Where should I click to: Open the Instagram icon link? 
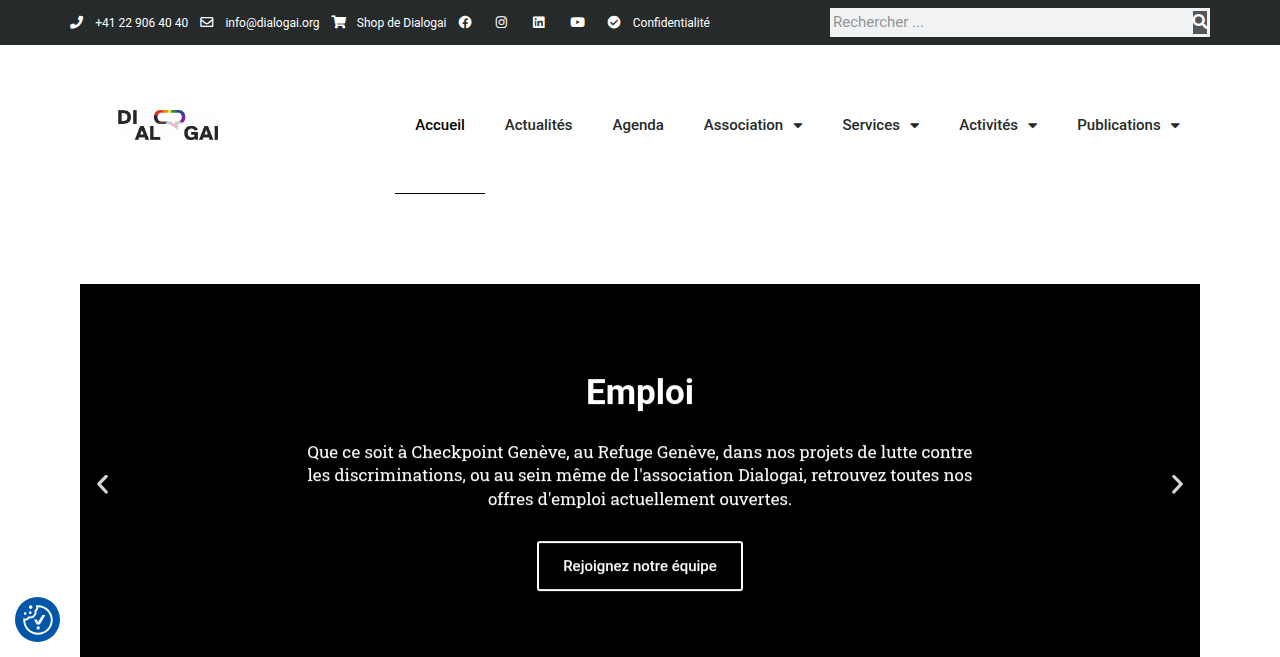[501, 22]
